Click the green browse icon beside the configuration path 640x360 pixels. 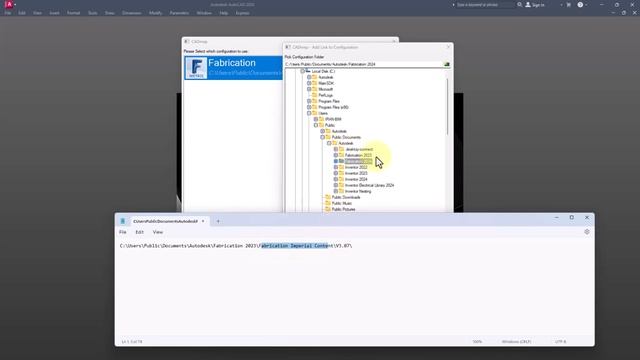(447, 64)
